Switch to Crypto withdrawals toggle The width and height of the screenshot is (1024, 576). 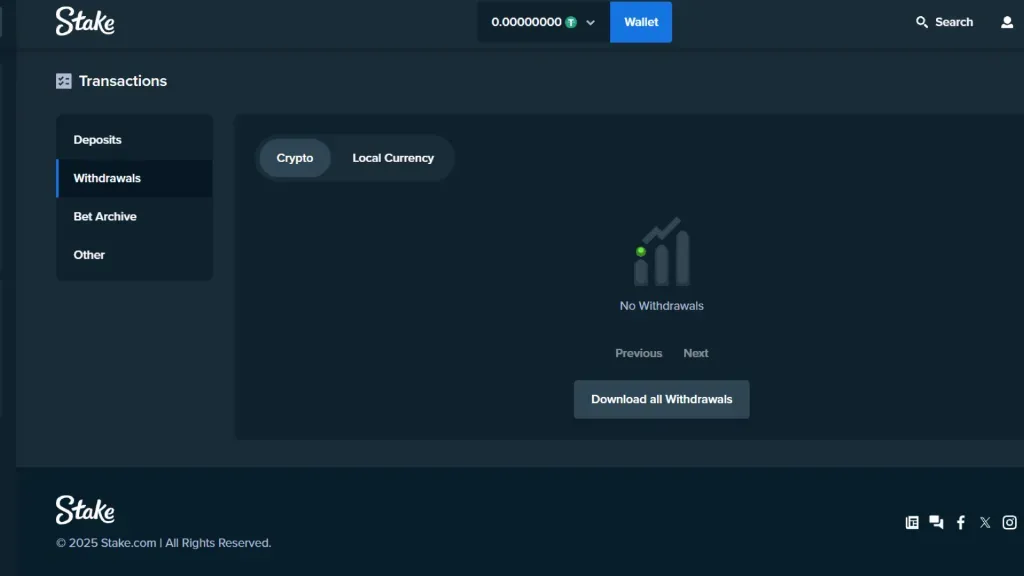tap(295, 158)
